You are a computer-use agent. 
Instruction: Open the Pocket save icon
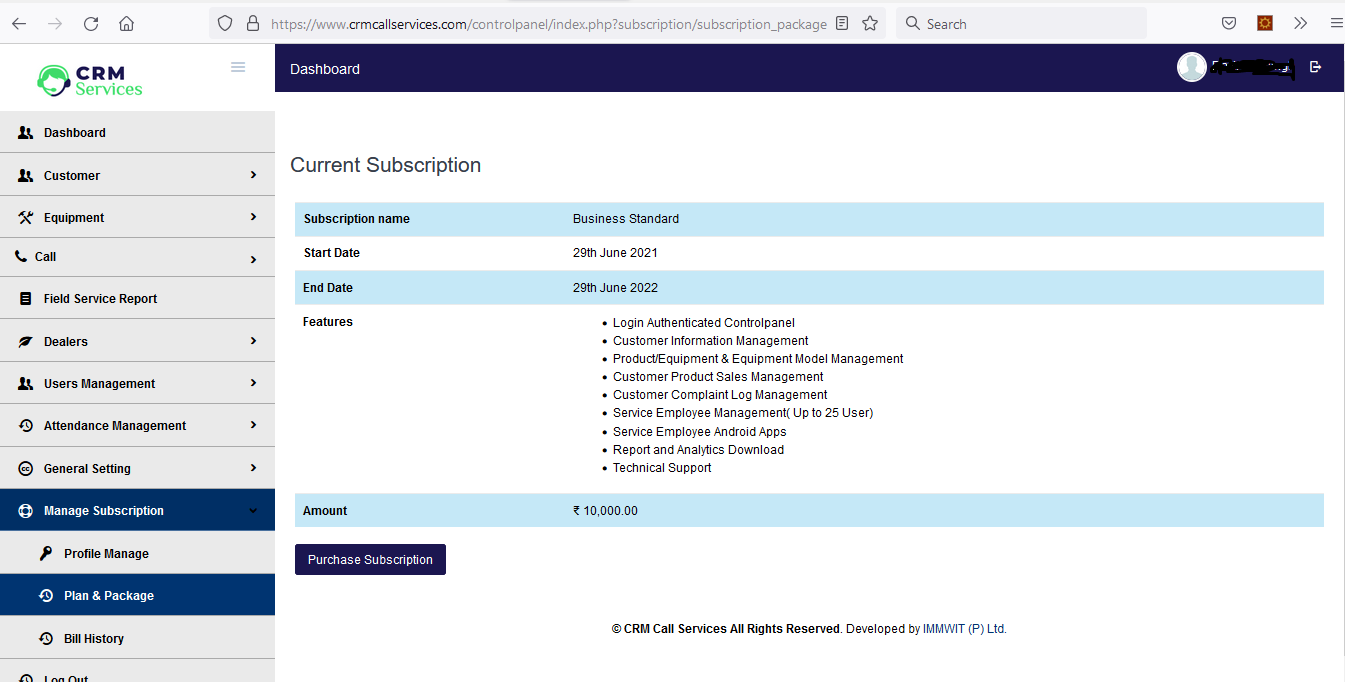(x=1229, y=23)
